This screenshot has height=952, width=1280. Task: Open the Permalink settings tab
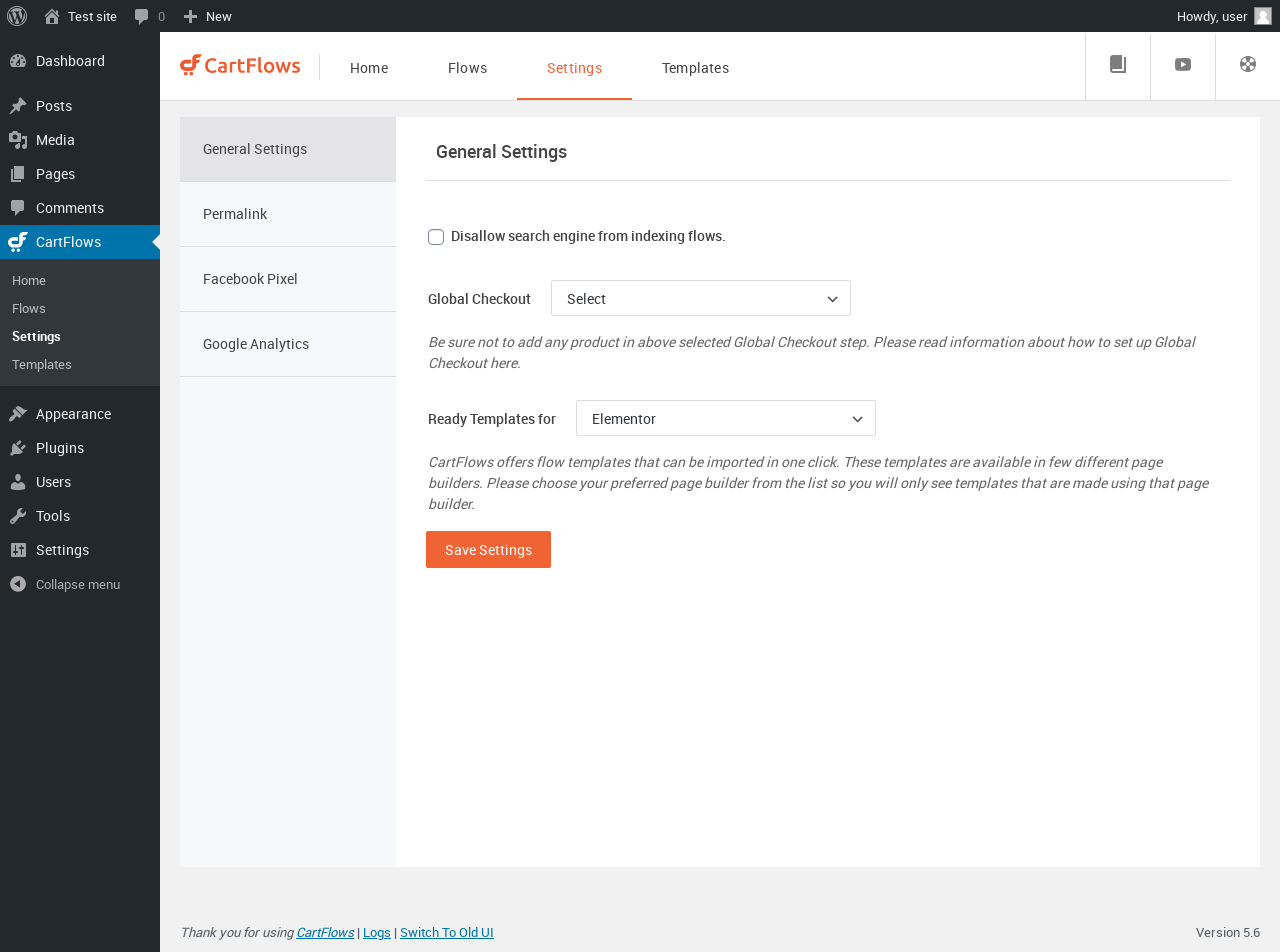tap(288, 214)
